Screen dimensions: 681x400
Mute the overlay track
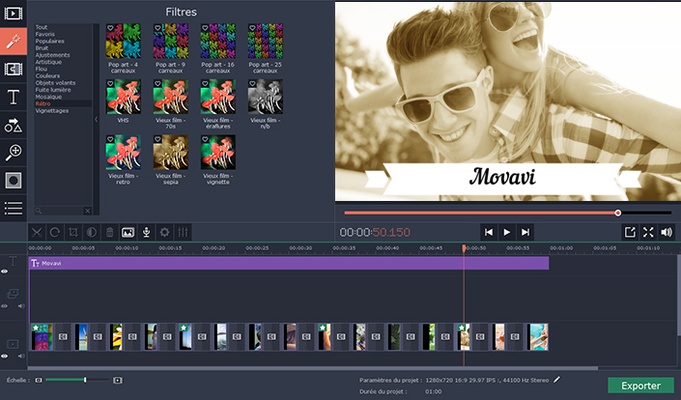pyautogui.click(x=21, y=306)
